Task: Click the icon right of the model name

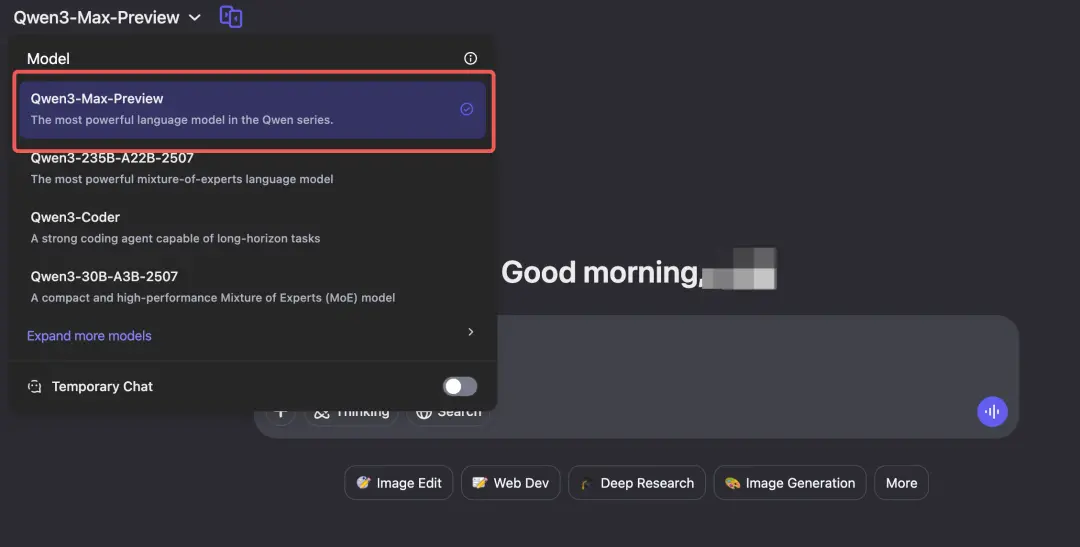Action: click(231, 17)
